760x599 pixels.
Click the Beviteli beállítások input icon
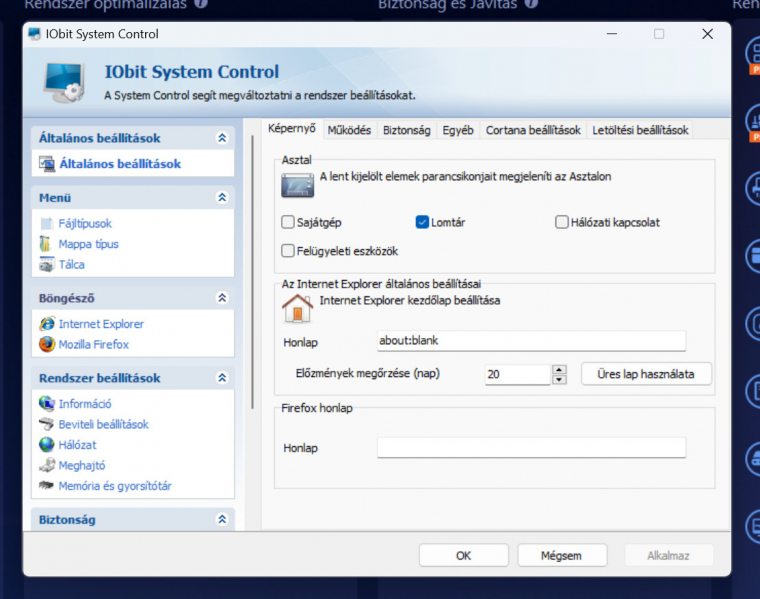(47, 424)
